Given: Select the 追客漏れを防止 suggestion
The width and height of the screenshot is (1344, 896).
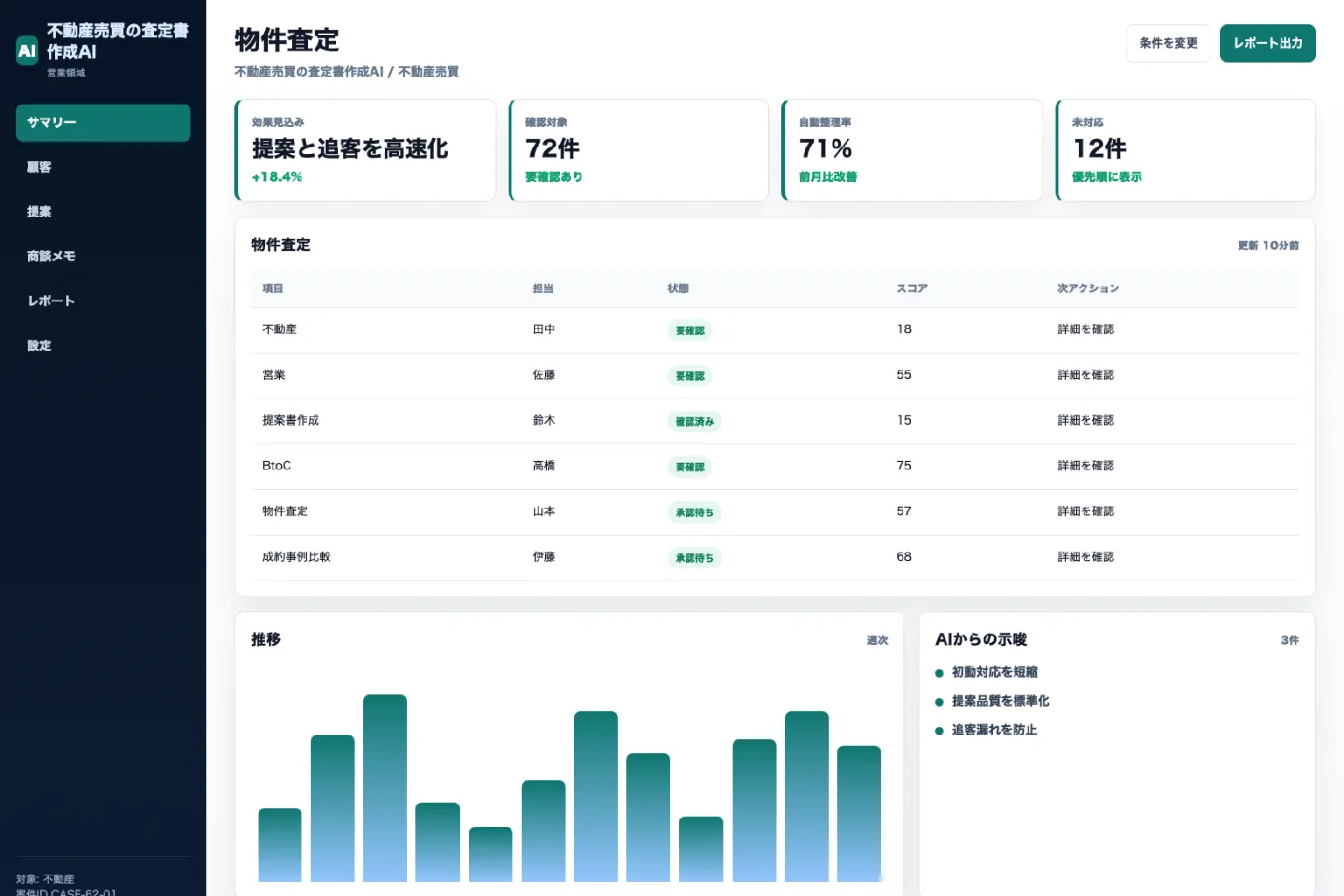Looking at the screenshot, I should click(995, 730).
